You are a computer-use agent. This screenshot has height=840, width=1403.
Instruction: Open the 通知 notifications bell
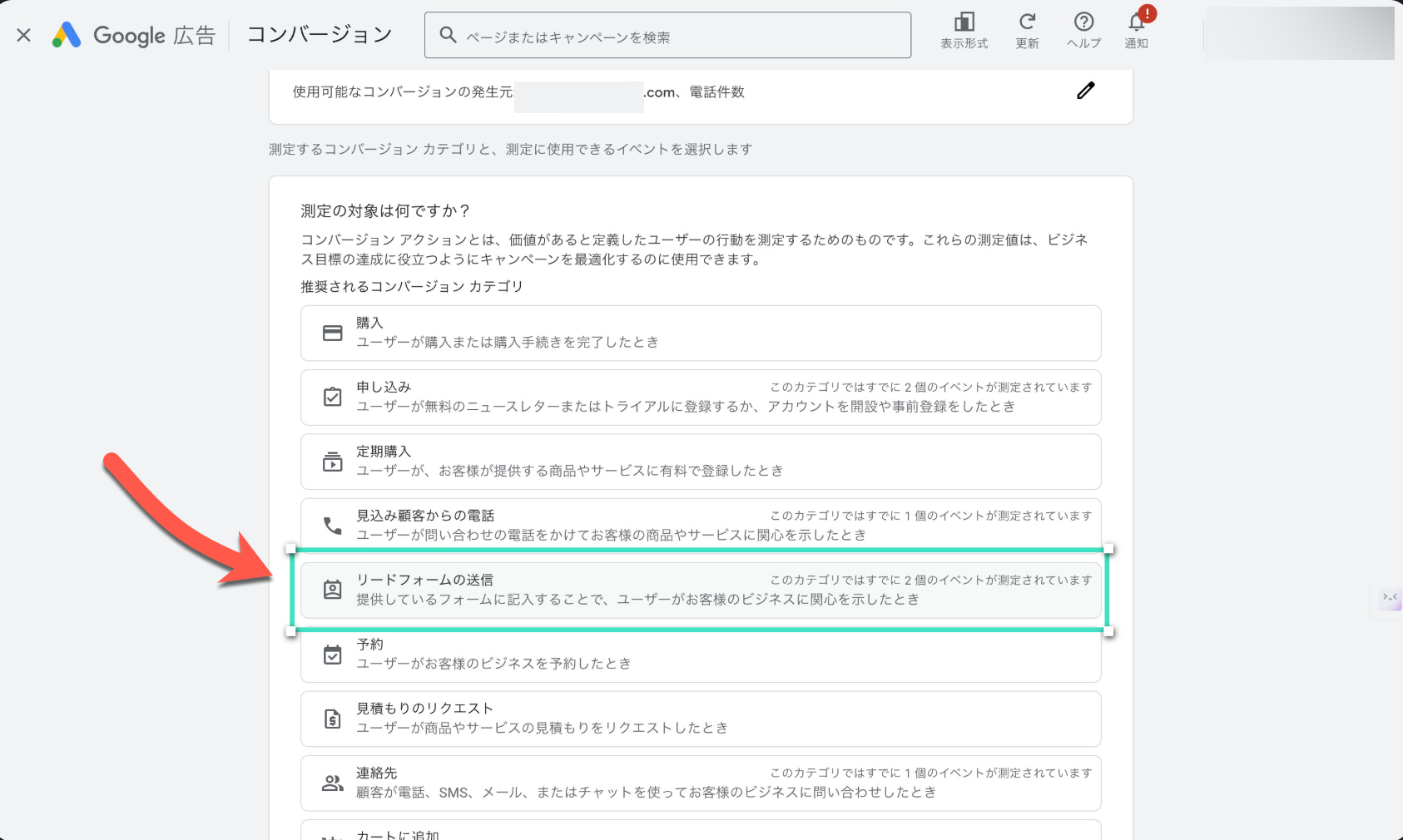coord(1136,22)
